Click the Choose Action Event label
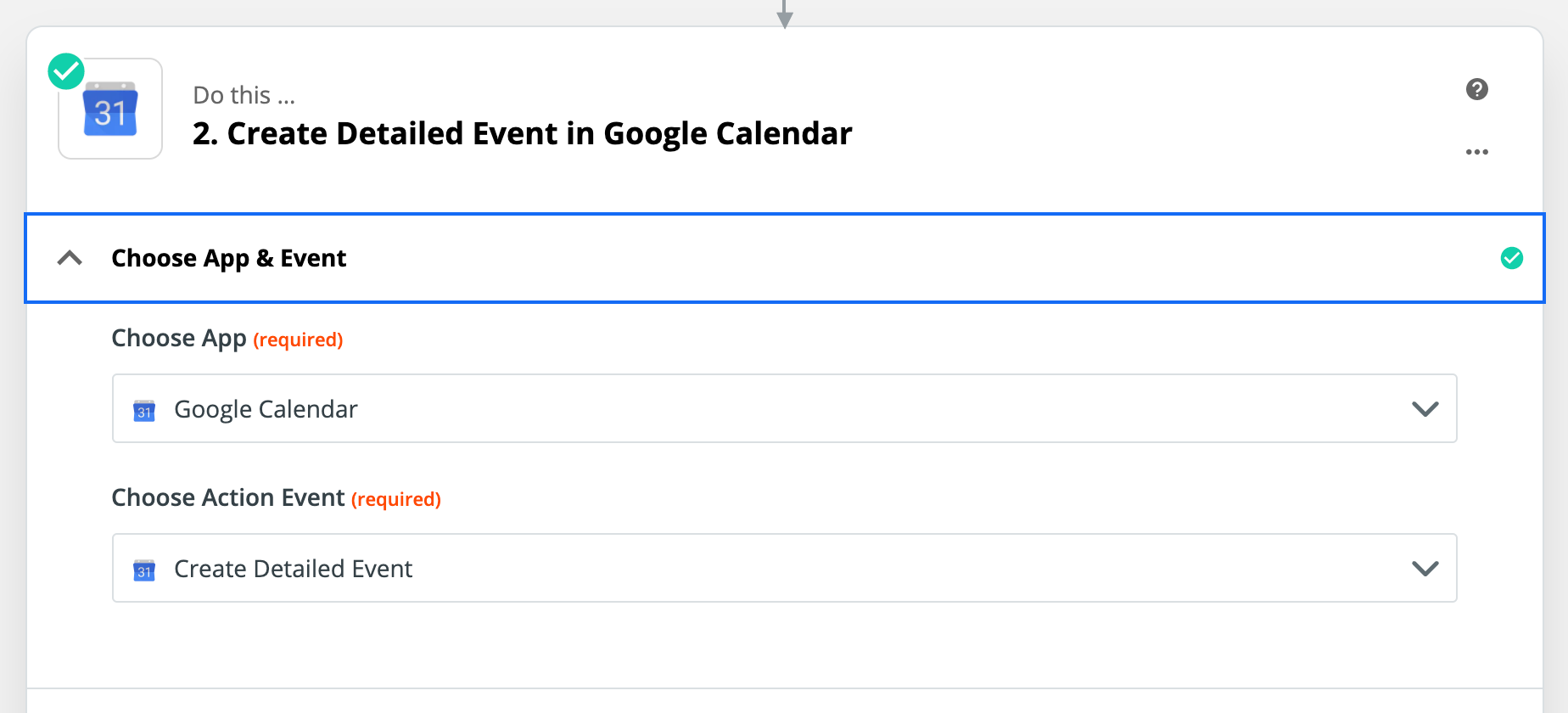Image resolution: width=1568 pixels, height=713 pixels. point(228,497)
